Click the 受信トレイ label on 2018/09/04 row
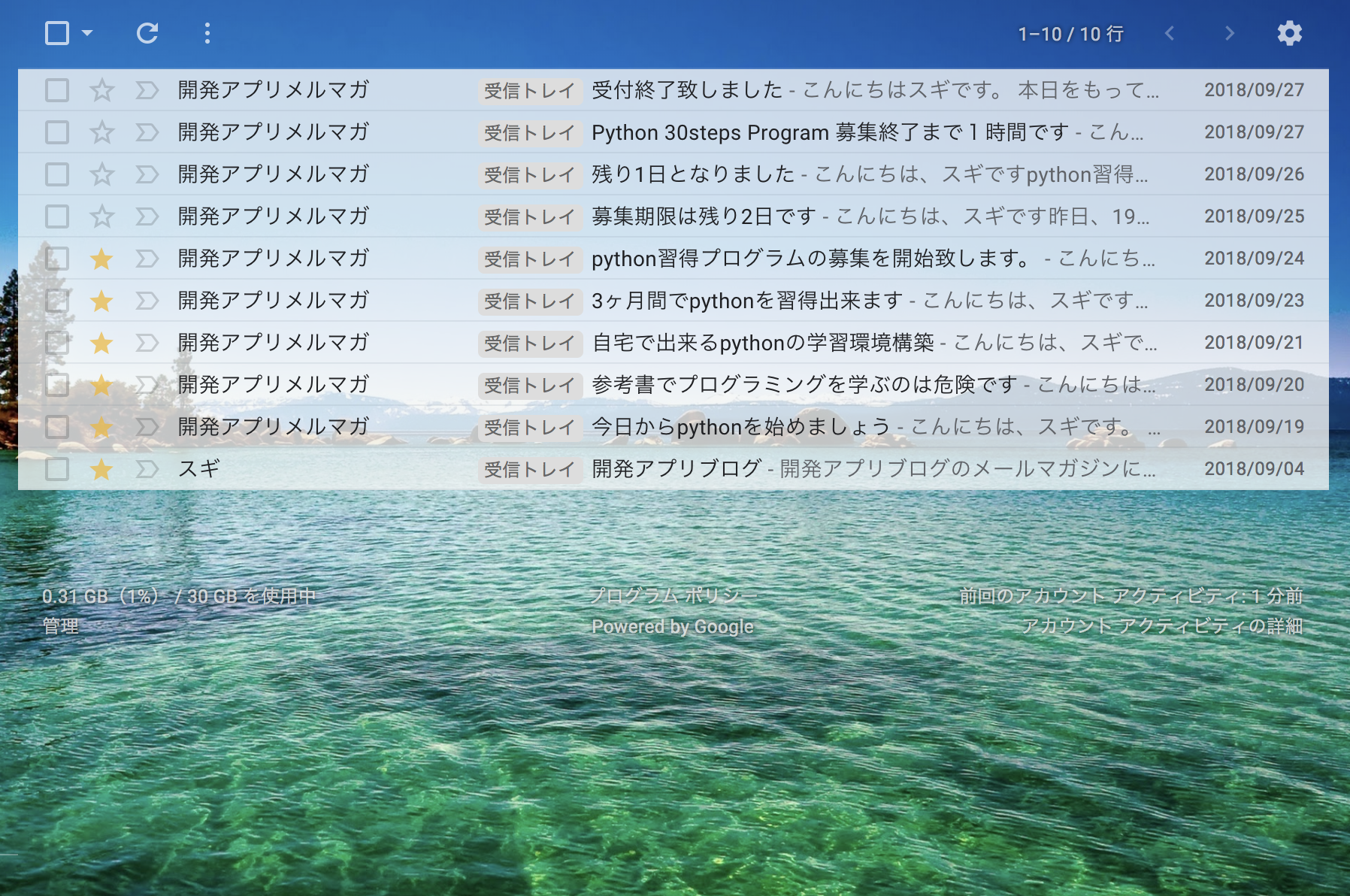 [530, 470]
